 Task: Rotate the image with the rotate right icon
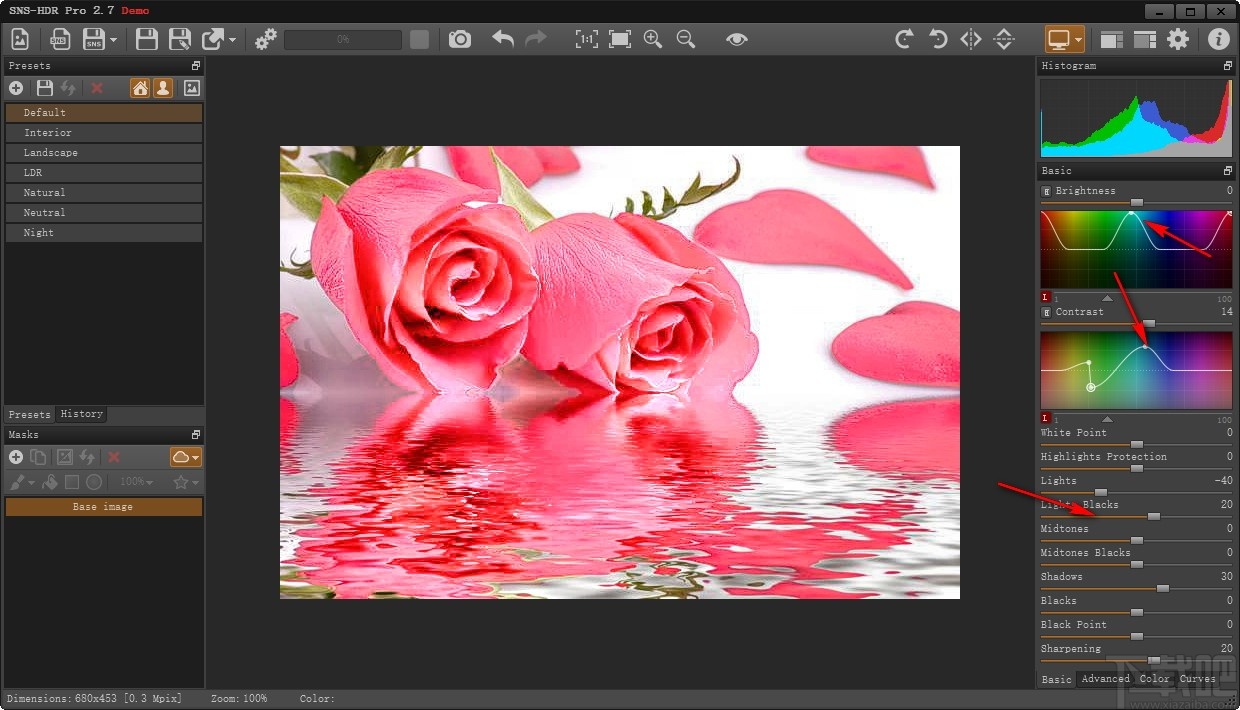click(903, 39)
